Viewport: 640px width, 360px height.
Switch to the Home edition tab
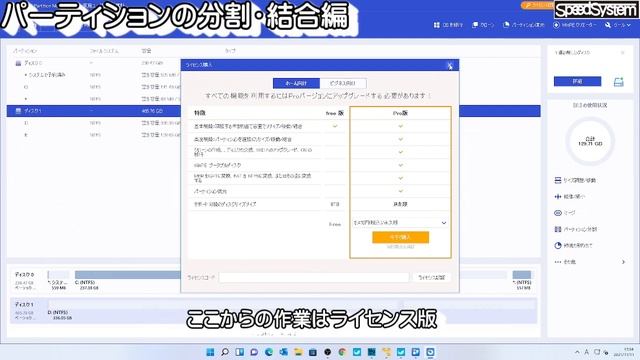click(296, 83)
